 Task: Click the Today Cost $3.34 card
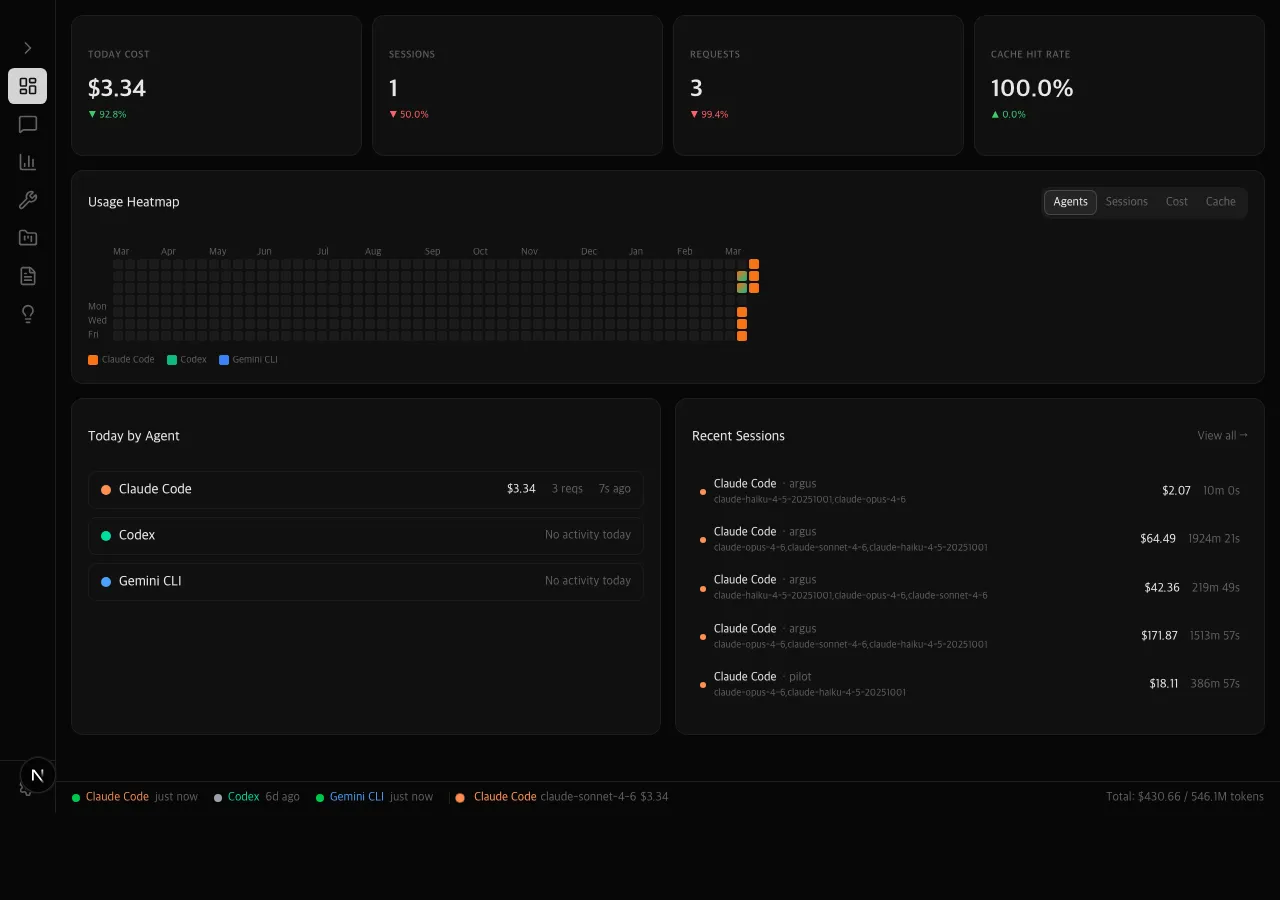(216, 85)
